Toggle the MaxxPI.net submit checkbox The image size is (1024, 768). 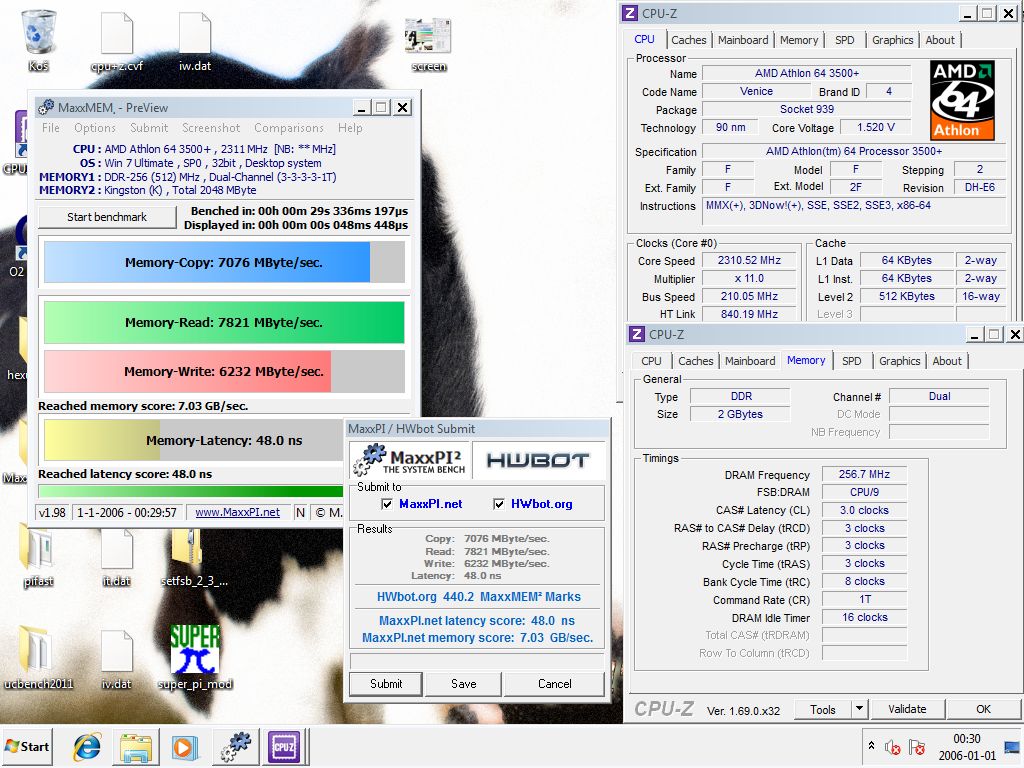click(387, 504)
